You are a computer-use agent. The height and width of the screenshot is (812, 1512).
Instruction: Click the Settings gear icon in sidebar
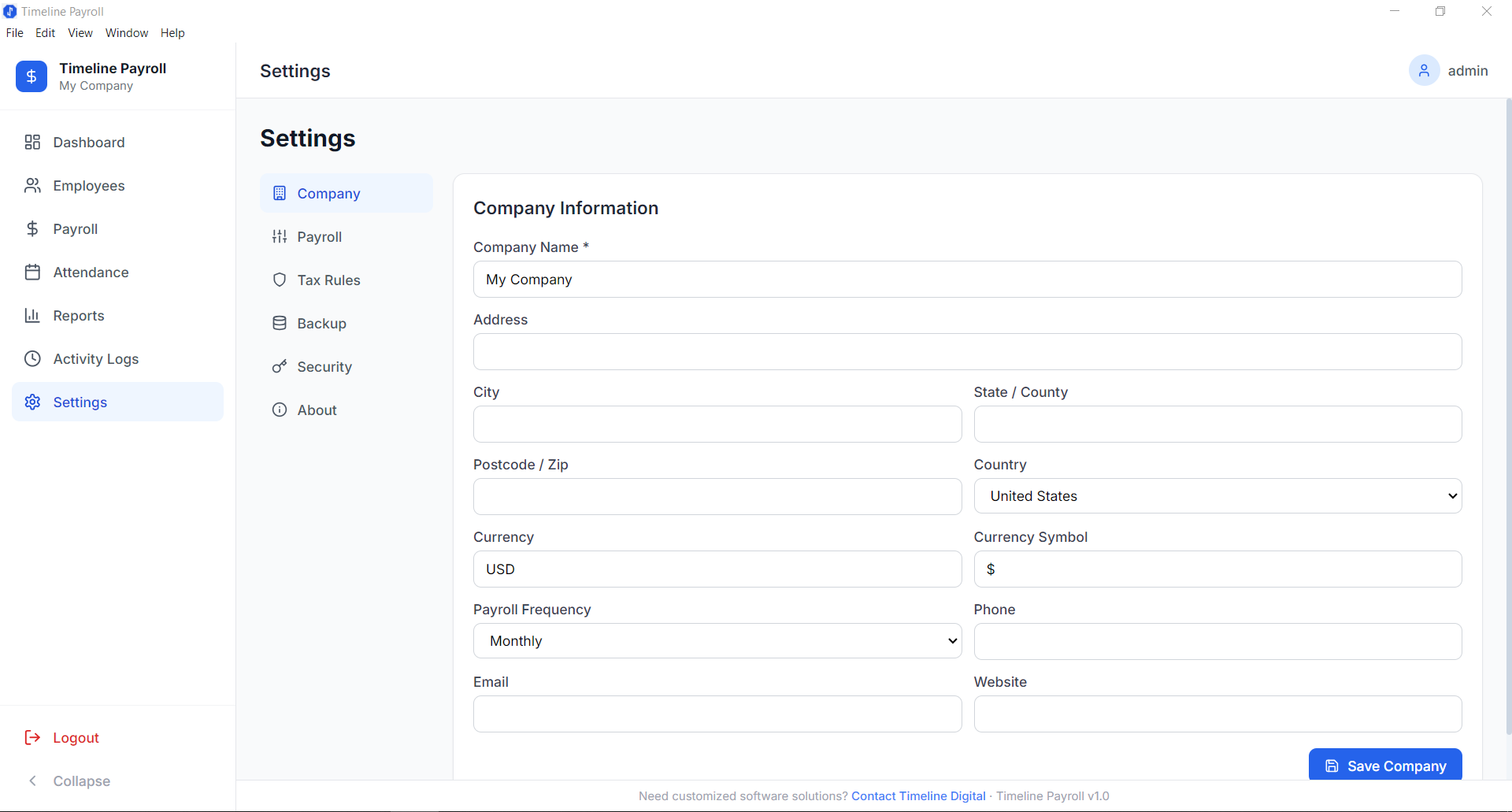(x=32, y=402)
